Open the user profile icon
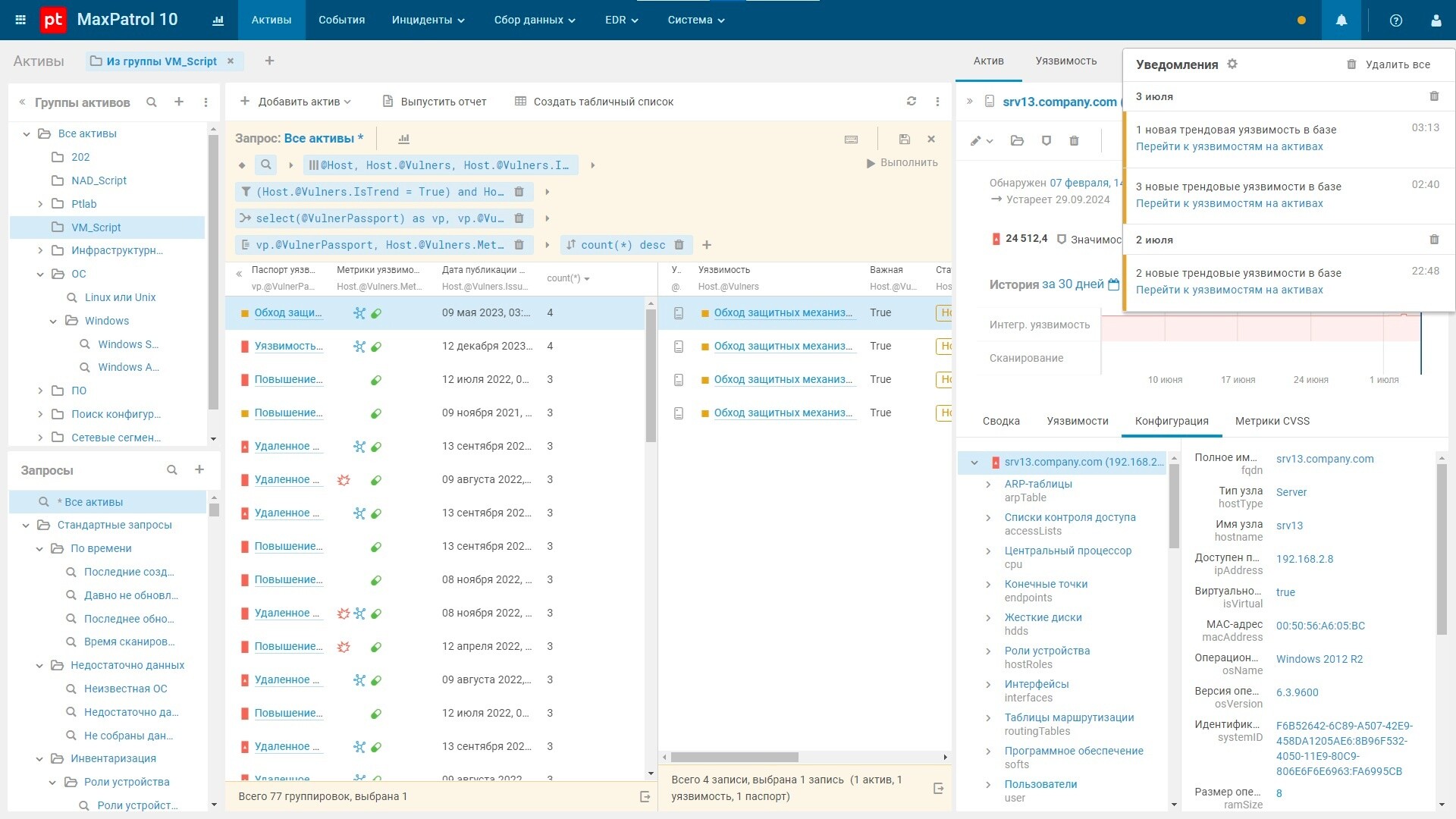Screen dimensions: 1456x819 (1436, 20)
